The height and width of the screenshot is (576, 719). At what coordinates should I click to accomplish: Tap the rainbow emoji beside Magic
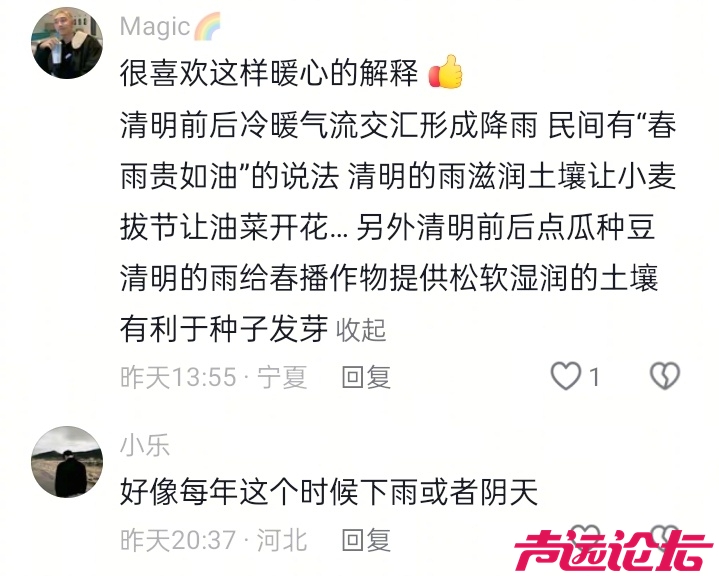pyautogui.click(x=207, y=26)
